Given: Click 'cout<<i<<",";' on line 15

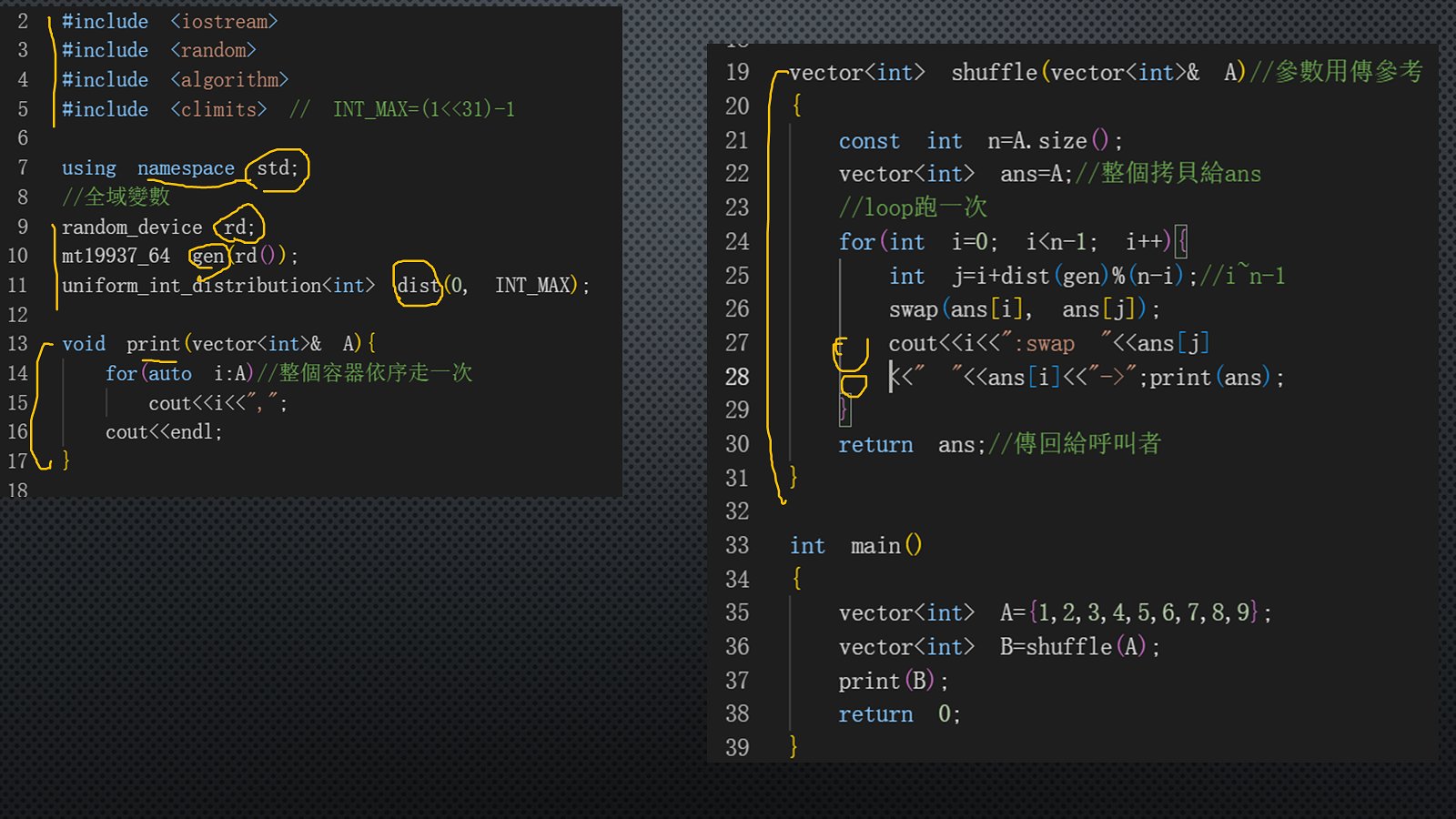Looking at the screenshot, I should 218,402.
